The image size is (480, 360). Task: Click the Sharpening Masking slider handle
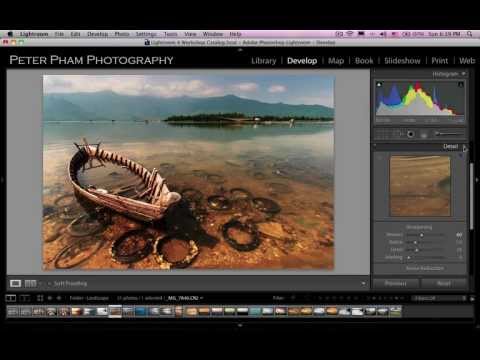tap(409, 257)
